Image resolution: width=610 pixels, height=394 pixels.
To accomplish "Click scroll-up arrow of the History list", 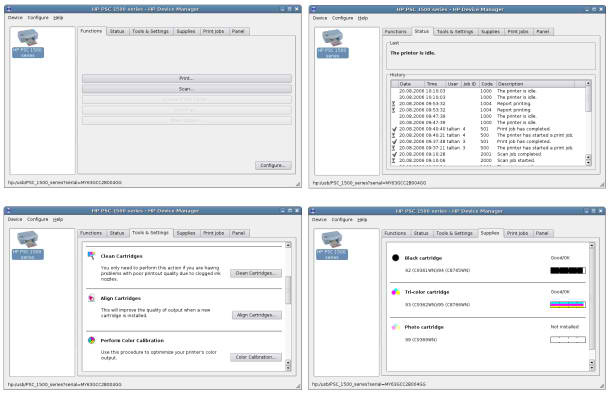I will coord(588,83).
